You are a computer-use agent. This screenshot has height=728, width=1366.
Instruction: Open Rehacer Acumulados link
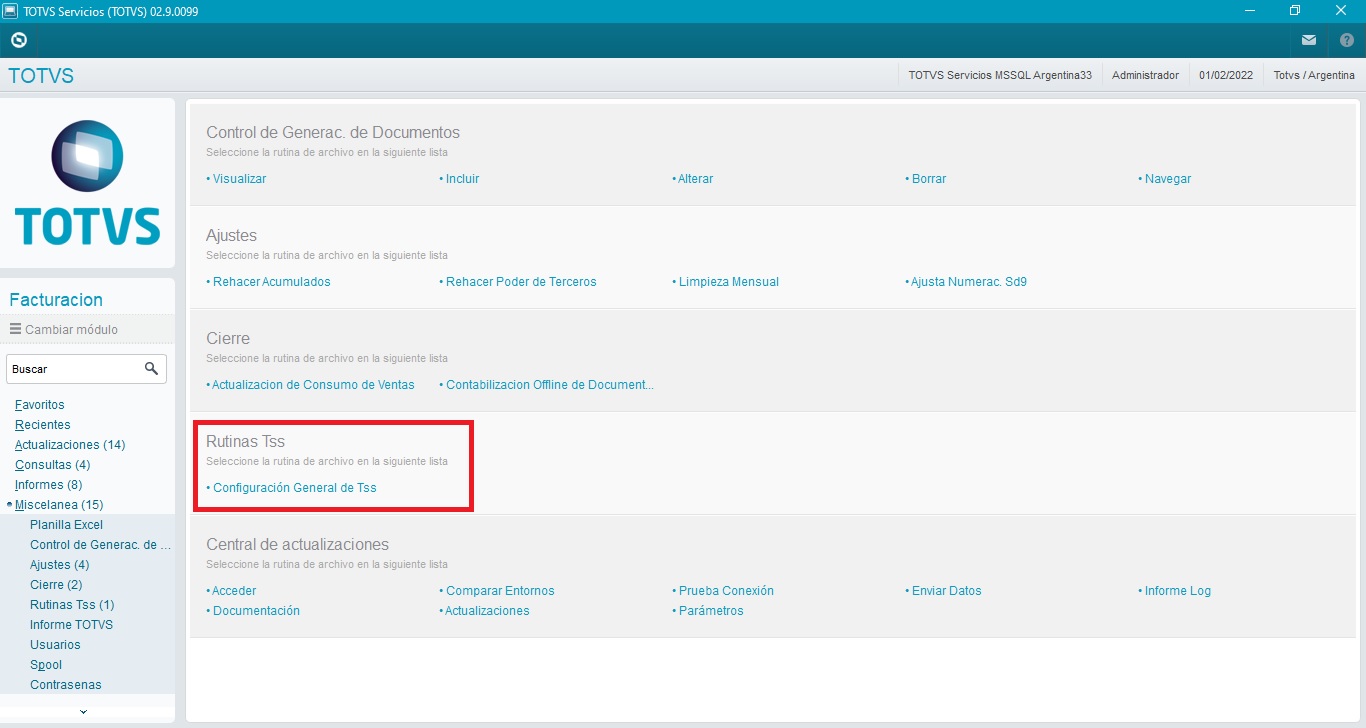point(271,282)
